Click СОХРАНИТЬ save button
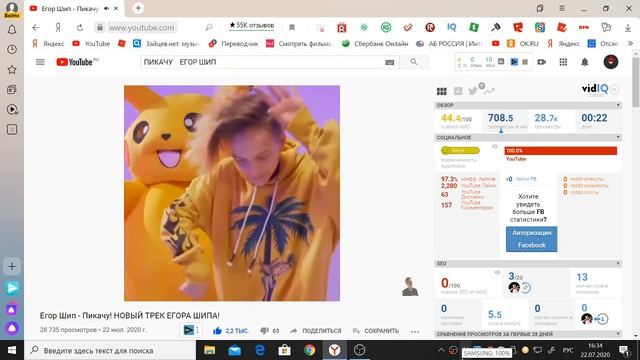640x360 pixels. tap(376, 331)
